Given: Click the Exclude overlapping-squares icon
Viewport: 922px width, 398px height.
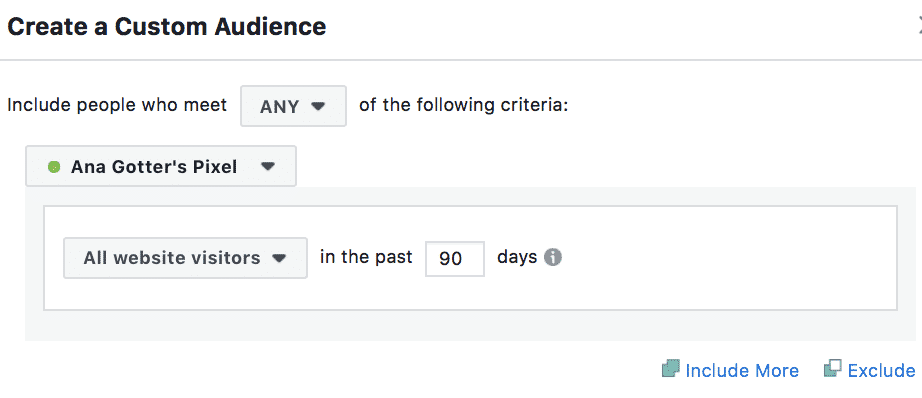Looking at the screenshot, I should [832, 369].
